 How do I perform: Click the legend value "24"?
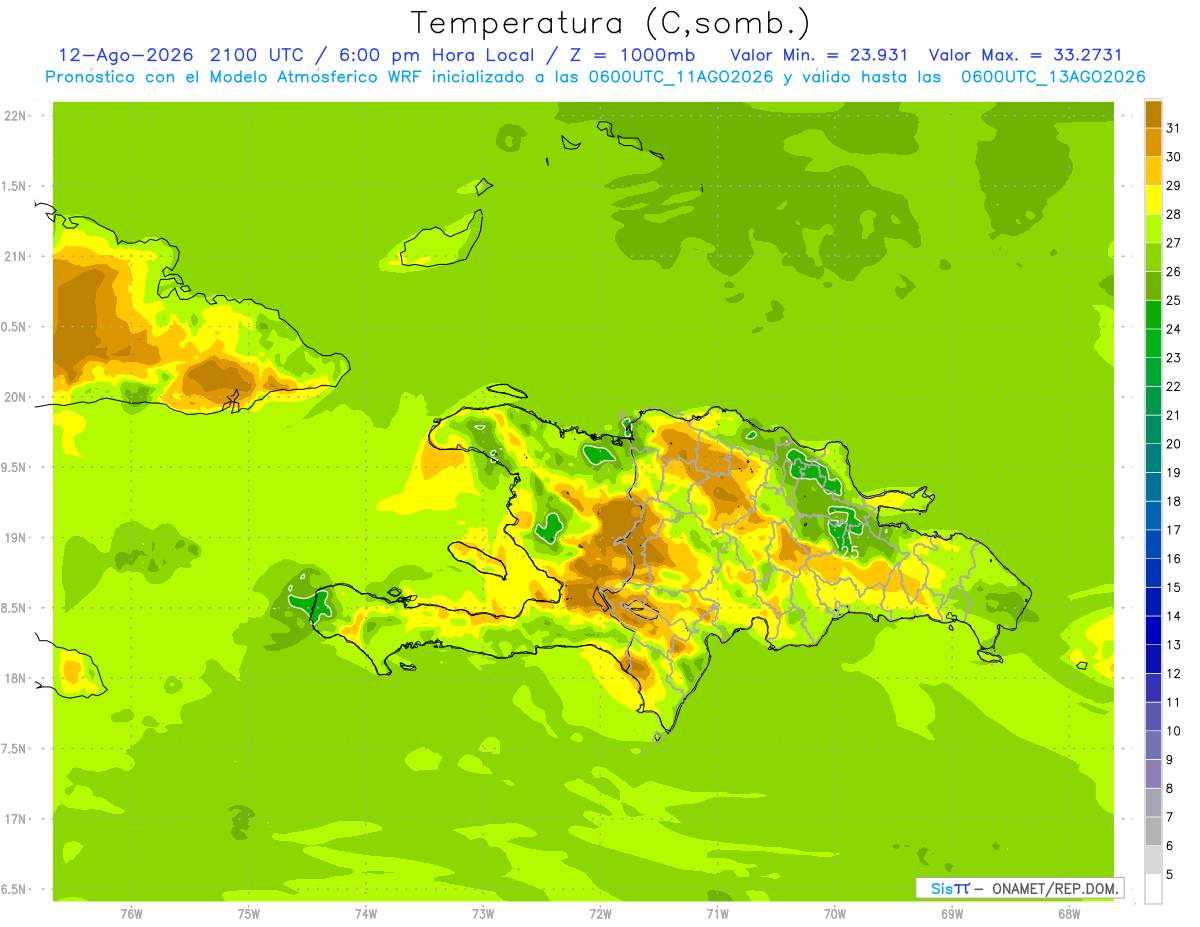1174,329
